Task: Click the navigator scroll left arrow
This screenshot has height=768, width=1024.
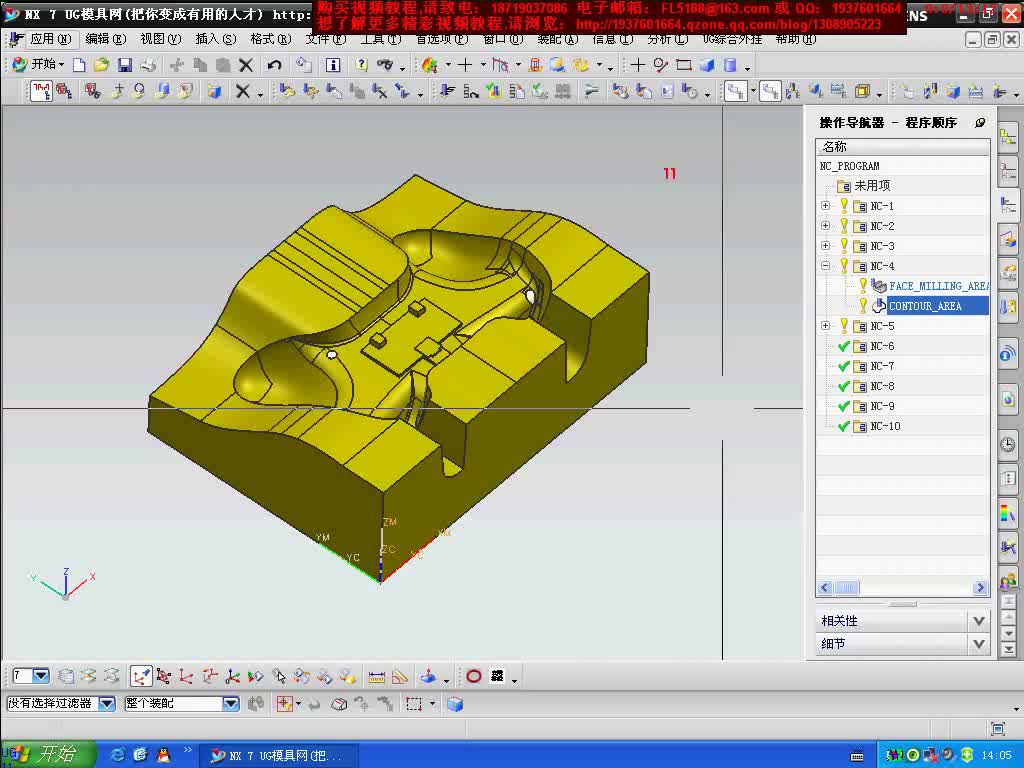Action: click(x=825, y=588)
